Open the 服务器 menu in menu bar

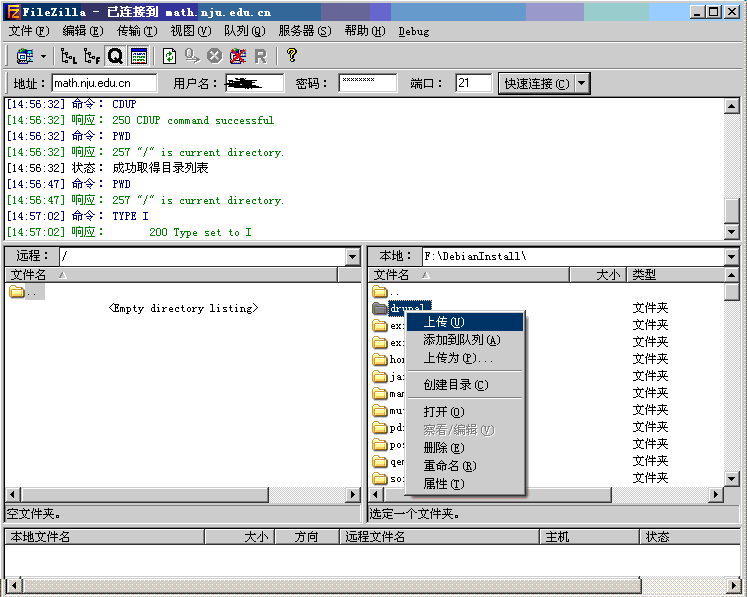(x=304, y=31)
